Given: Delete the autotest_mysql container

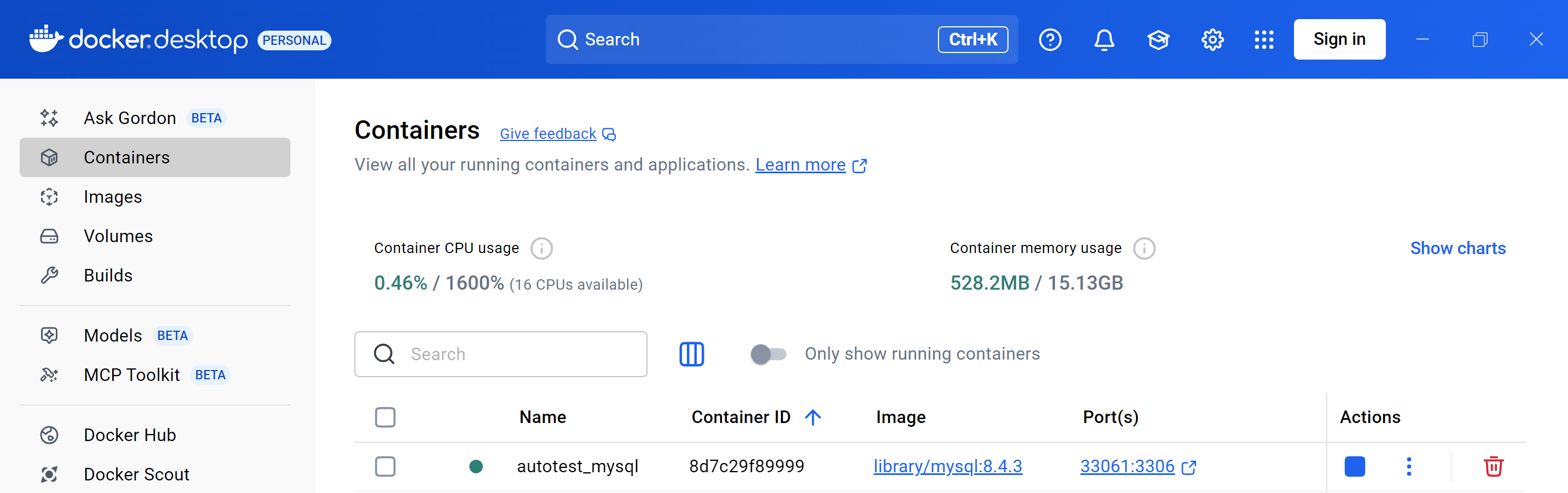Looking at the screenshot, I should (1493, 466).
